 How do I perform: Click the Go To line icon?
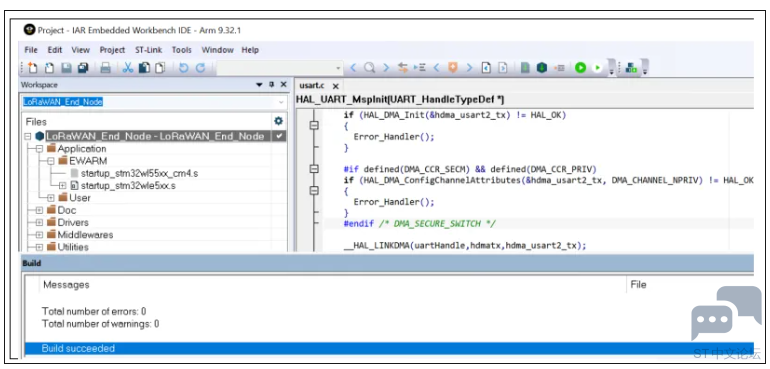(419, 68)
